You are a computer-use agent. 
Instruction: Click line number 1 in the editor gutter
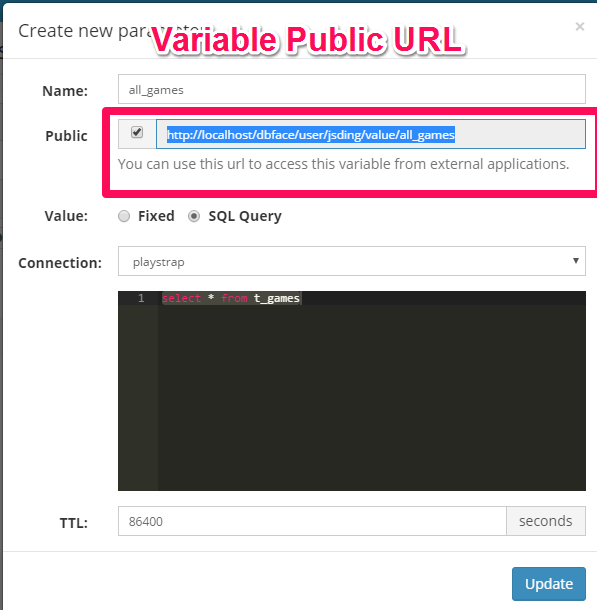pyautogui.click(x=141, y=298)
